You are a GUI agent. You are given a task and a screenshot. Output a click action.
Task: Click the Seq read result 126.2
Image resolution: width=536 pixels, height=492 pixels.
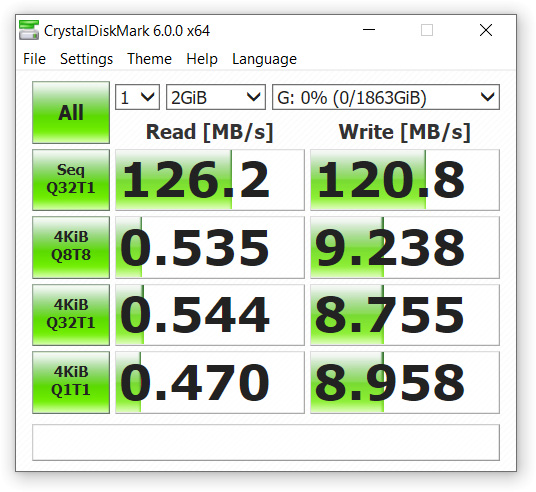[210, 180]
